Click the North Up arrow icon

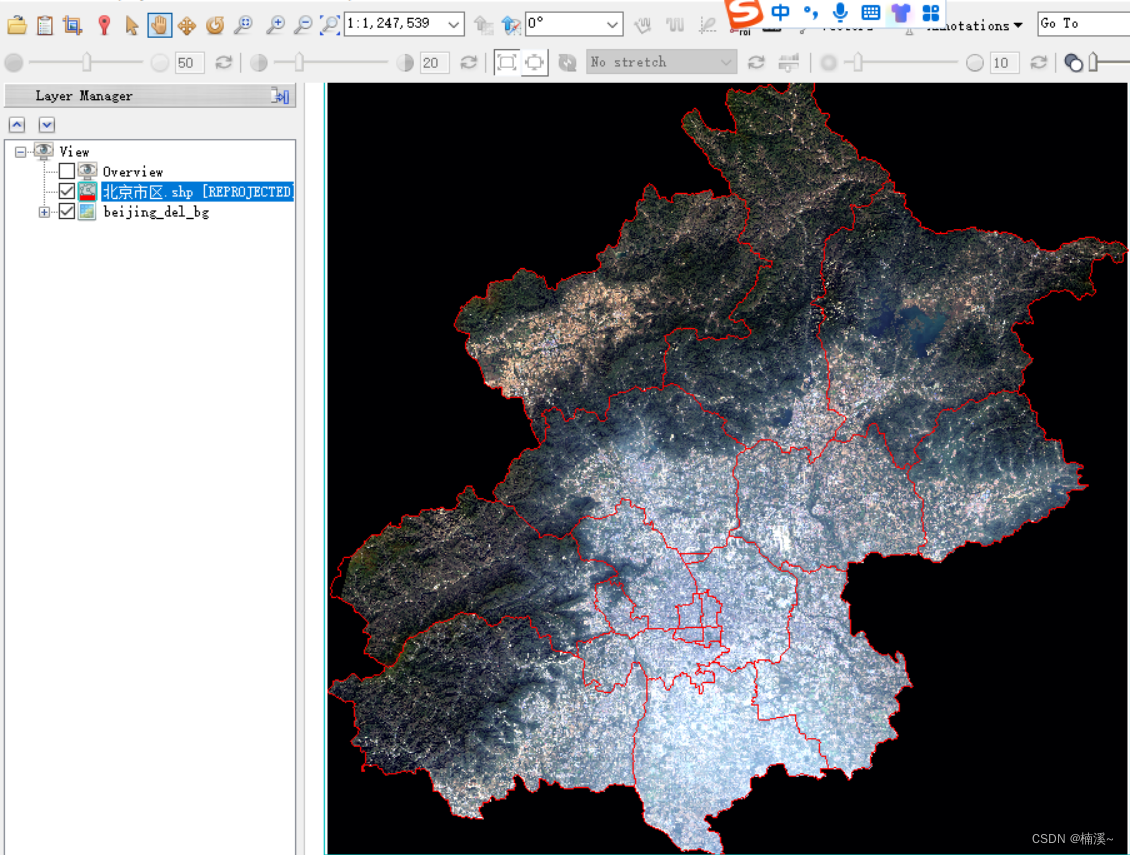511,25
